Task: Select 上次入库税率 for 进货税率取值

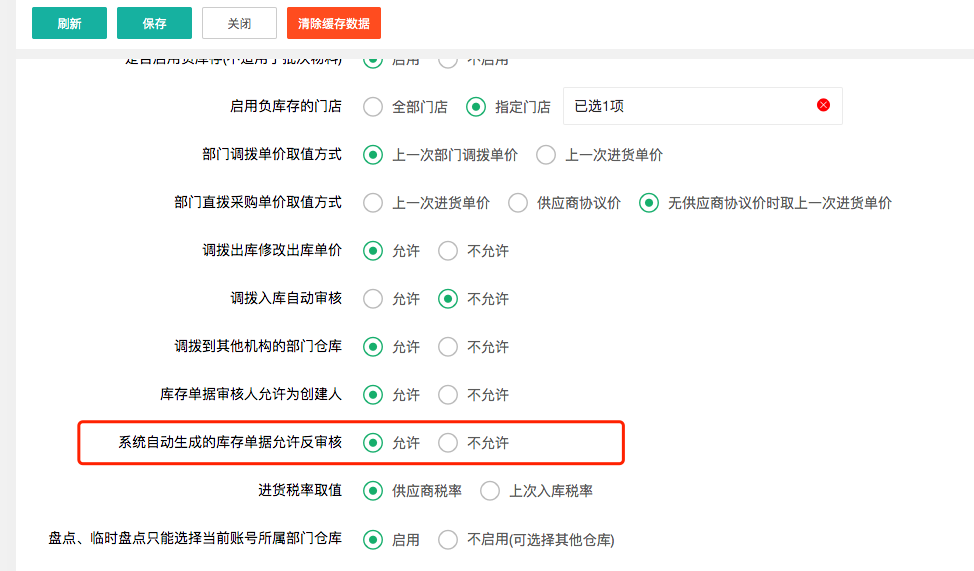Action: click(x=489, y=491)
